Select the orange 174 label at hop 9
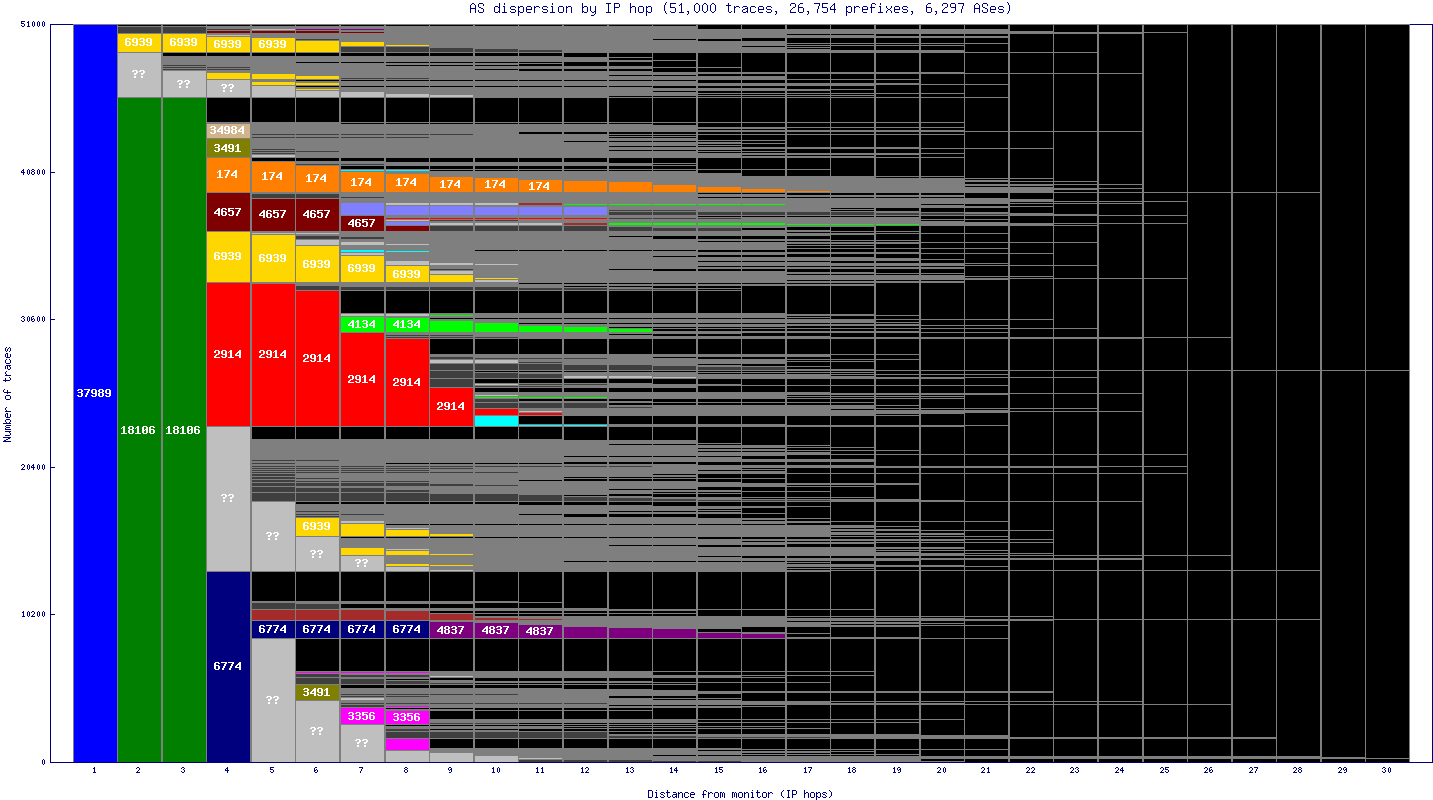 point(451,184)
